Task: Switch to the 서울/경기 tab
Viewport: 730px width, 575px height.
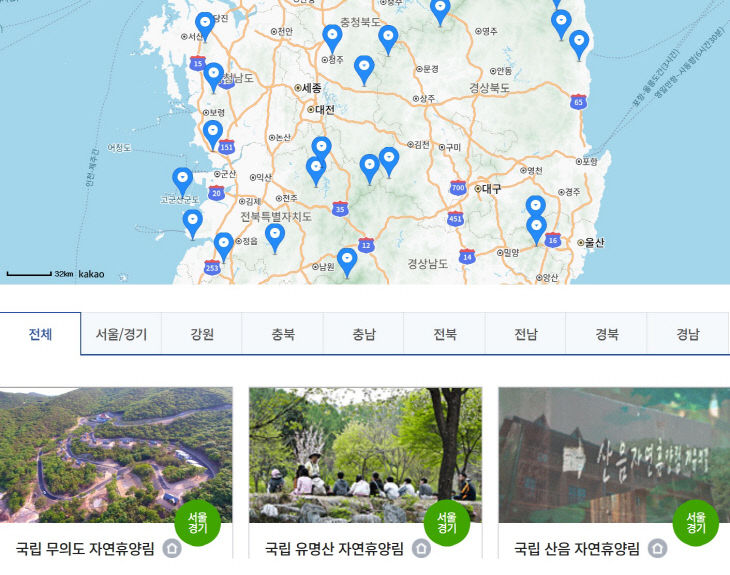Action: [122, 334]
